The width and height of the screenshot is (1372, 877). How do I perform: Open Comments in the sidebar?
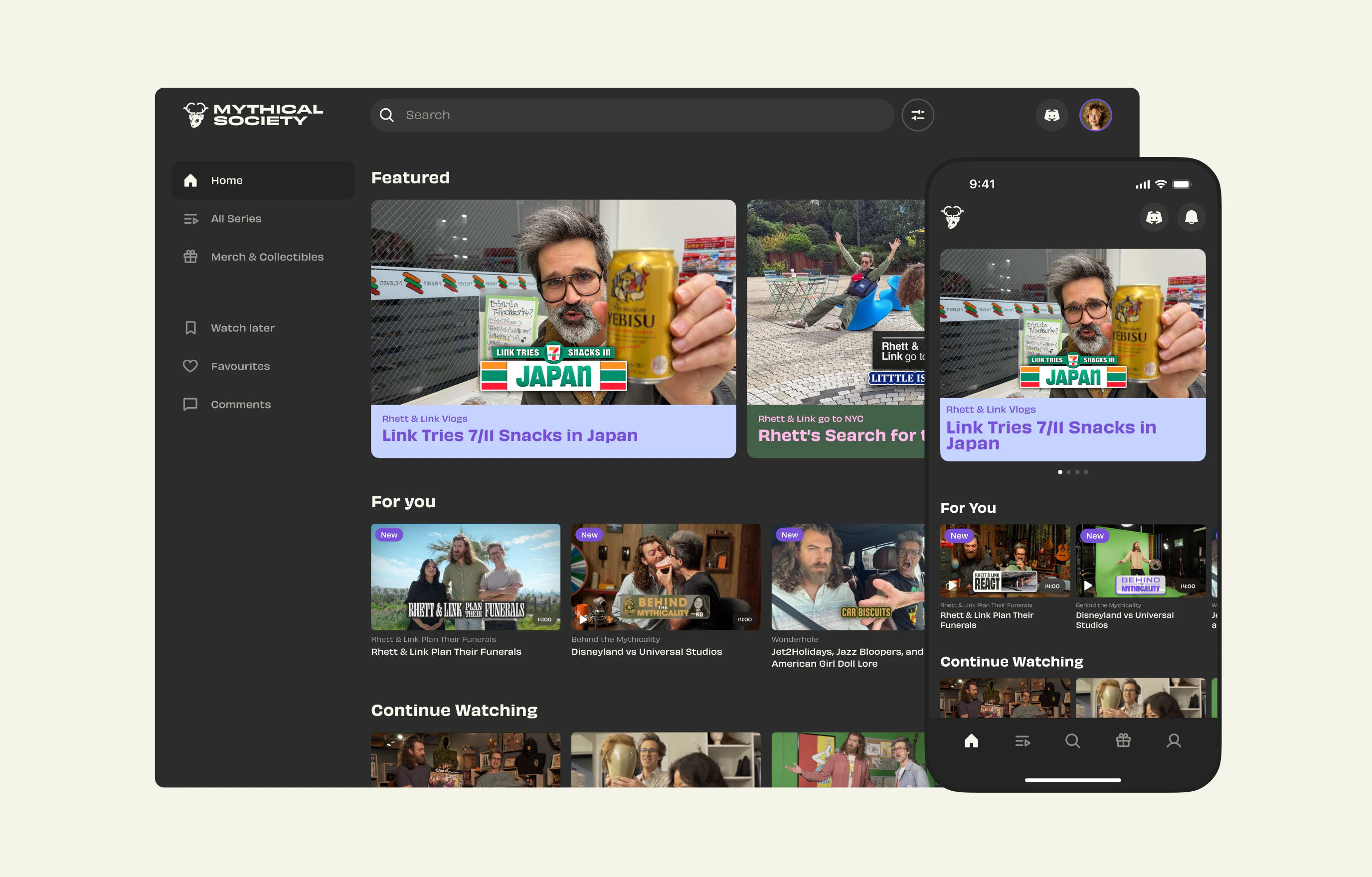[240, 404]
